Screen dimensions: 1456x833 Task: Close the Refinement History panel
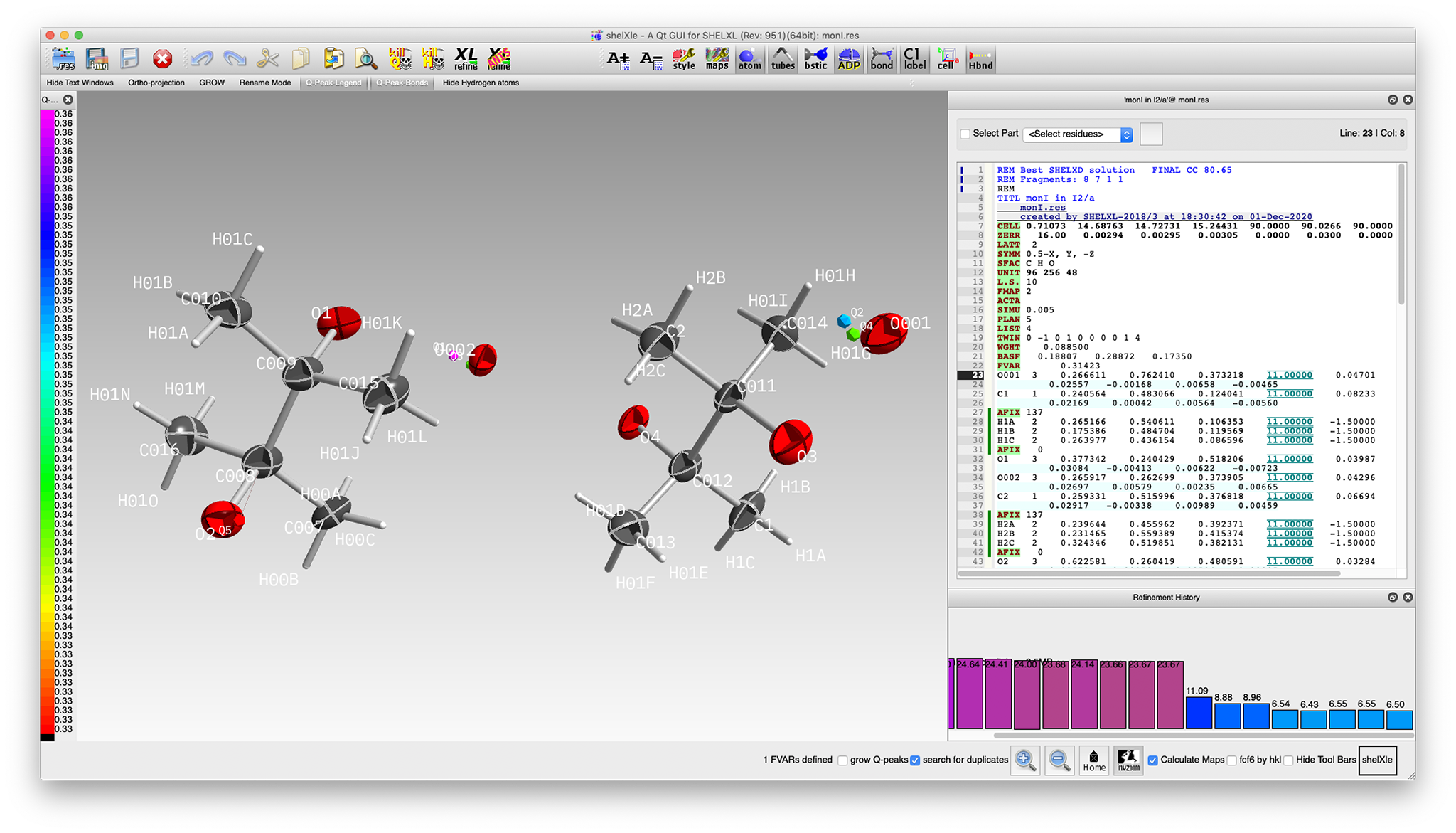click(x=1408, y=598)
